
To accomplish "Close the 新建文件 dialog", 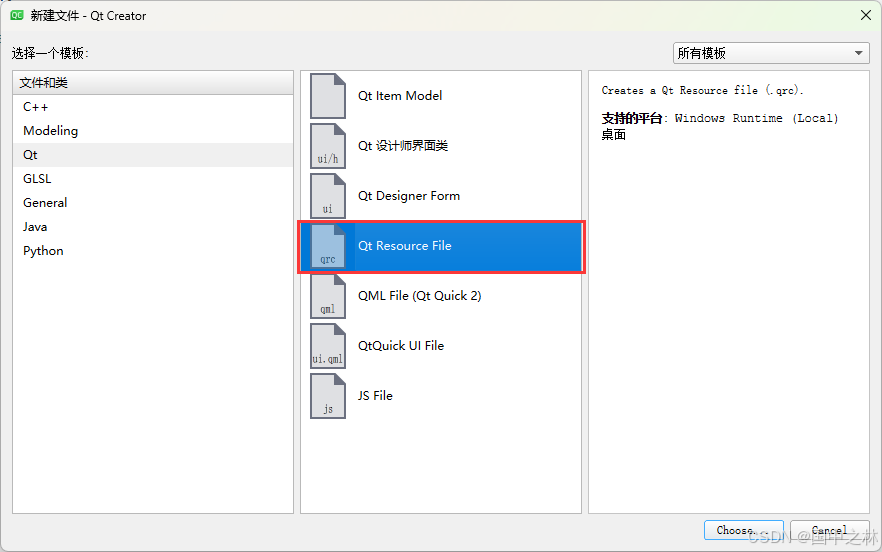I will (866, 15).
